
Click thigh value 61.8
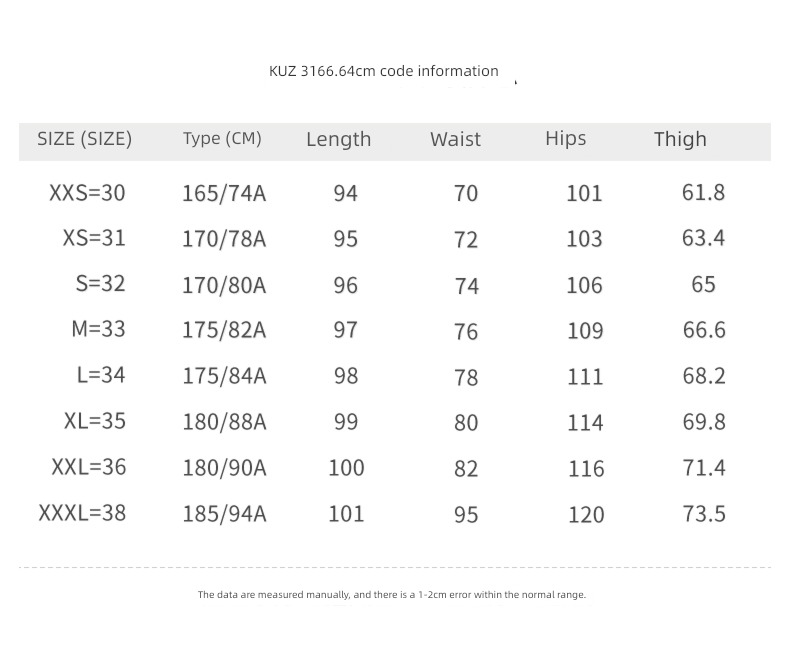(703, 192)
